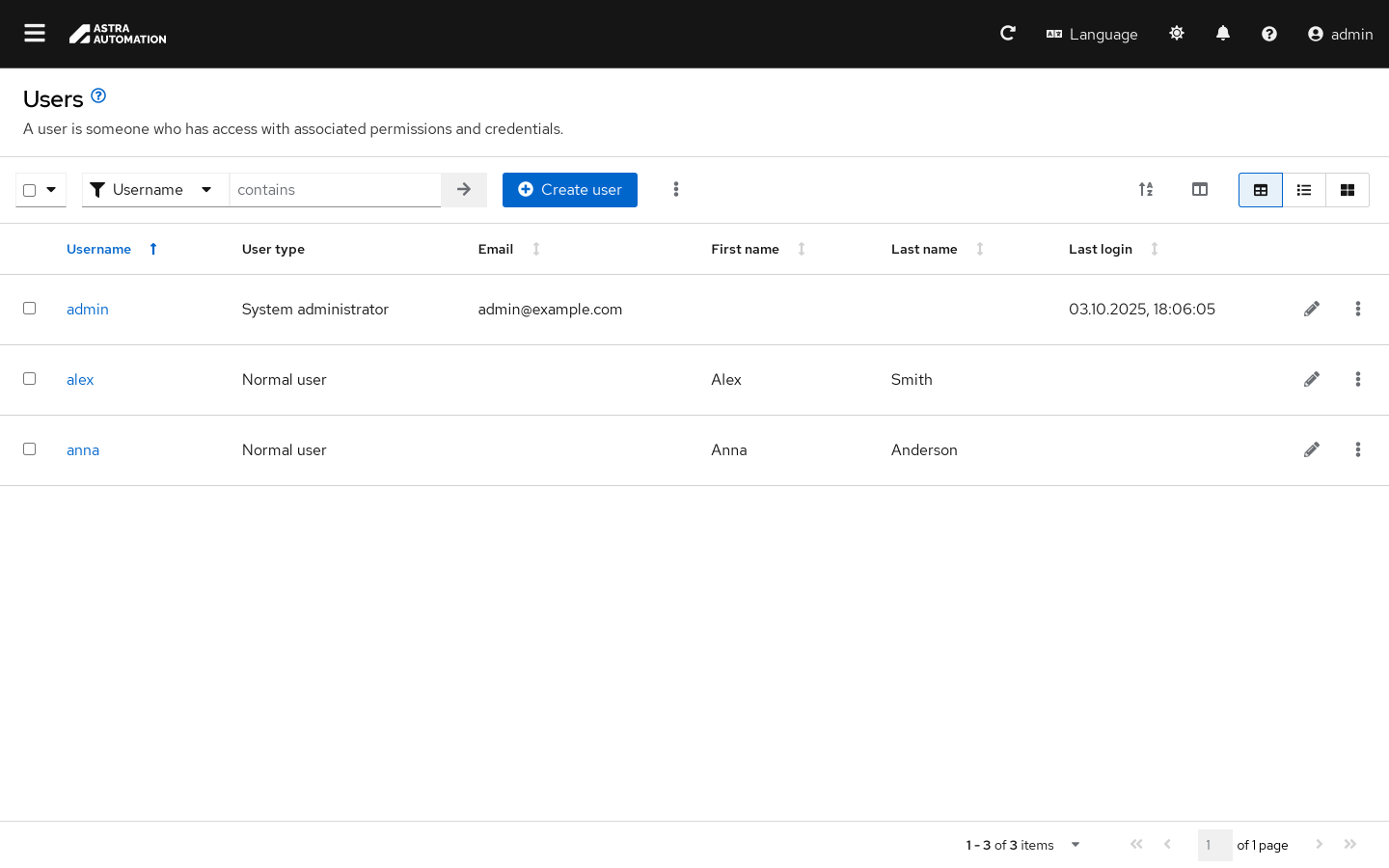This screenshot has height=868, width=1389.
Task: Click the Create user button
Action: (x=569, y=190)
